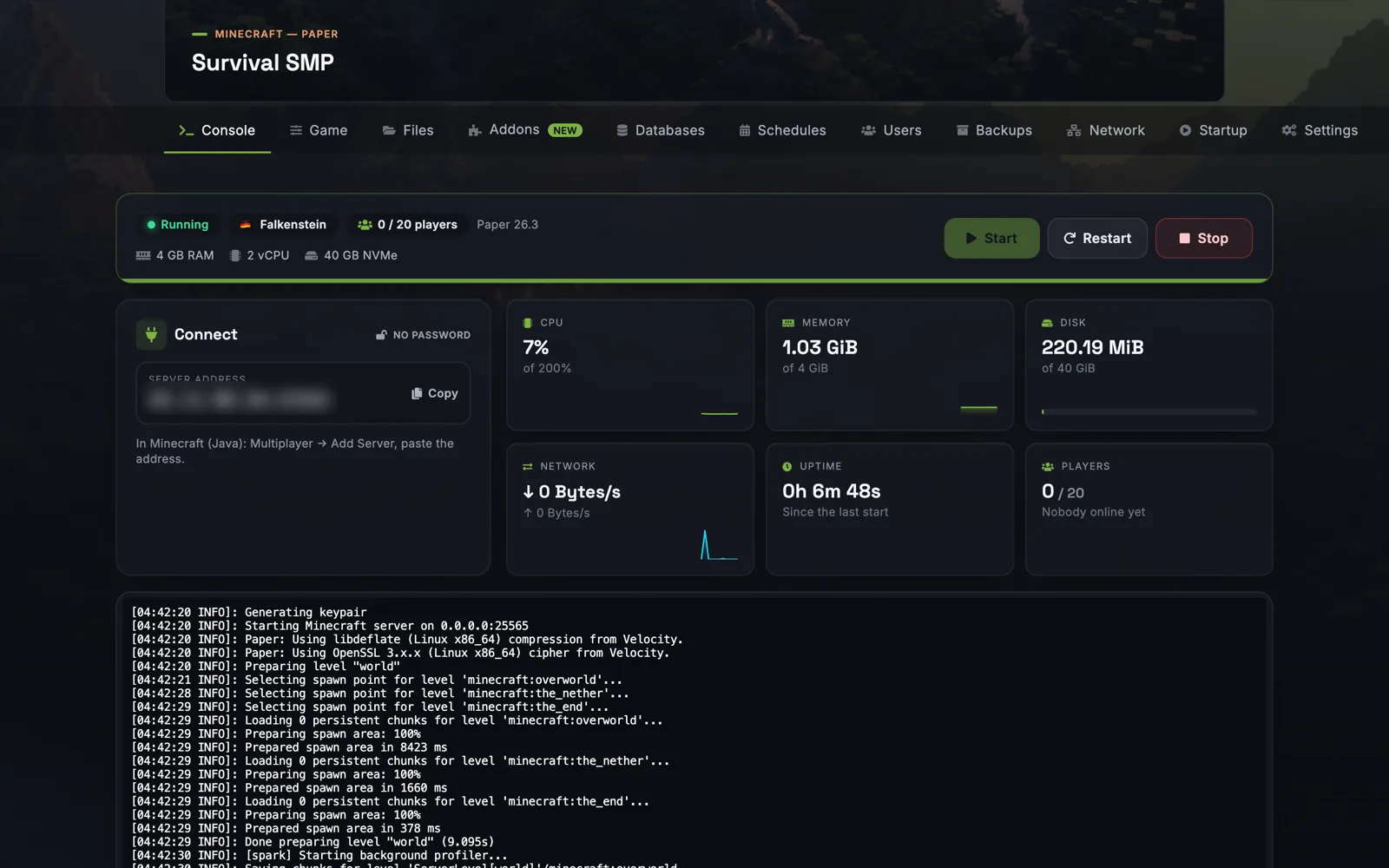Image resolution: width=1389 pixels, height=868 pixels.
Task: Click the sliders icon beside Game
Action: point(296,130)
